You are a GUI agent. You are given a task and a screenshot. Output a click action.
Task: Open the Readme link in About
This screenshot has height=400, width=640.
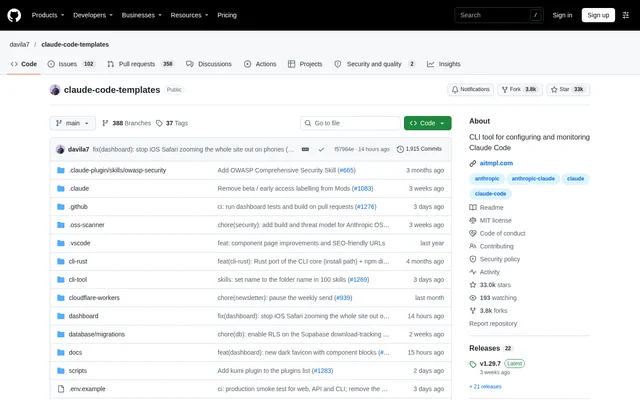coord(487,207)
